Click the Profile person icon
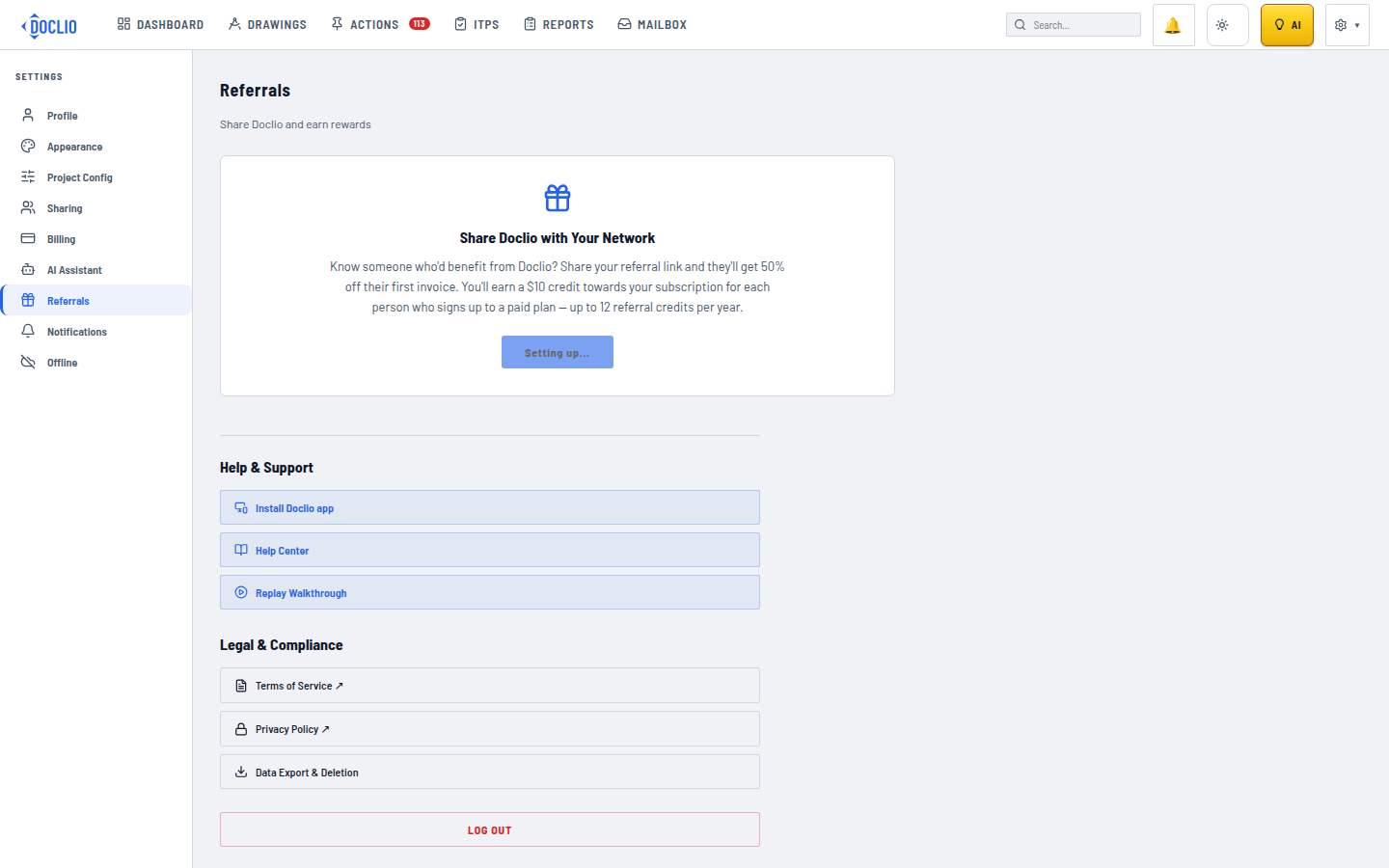This screenshot has width=1389, height=868. [x=28, y=115]
